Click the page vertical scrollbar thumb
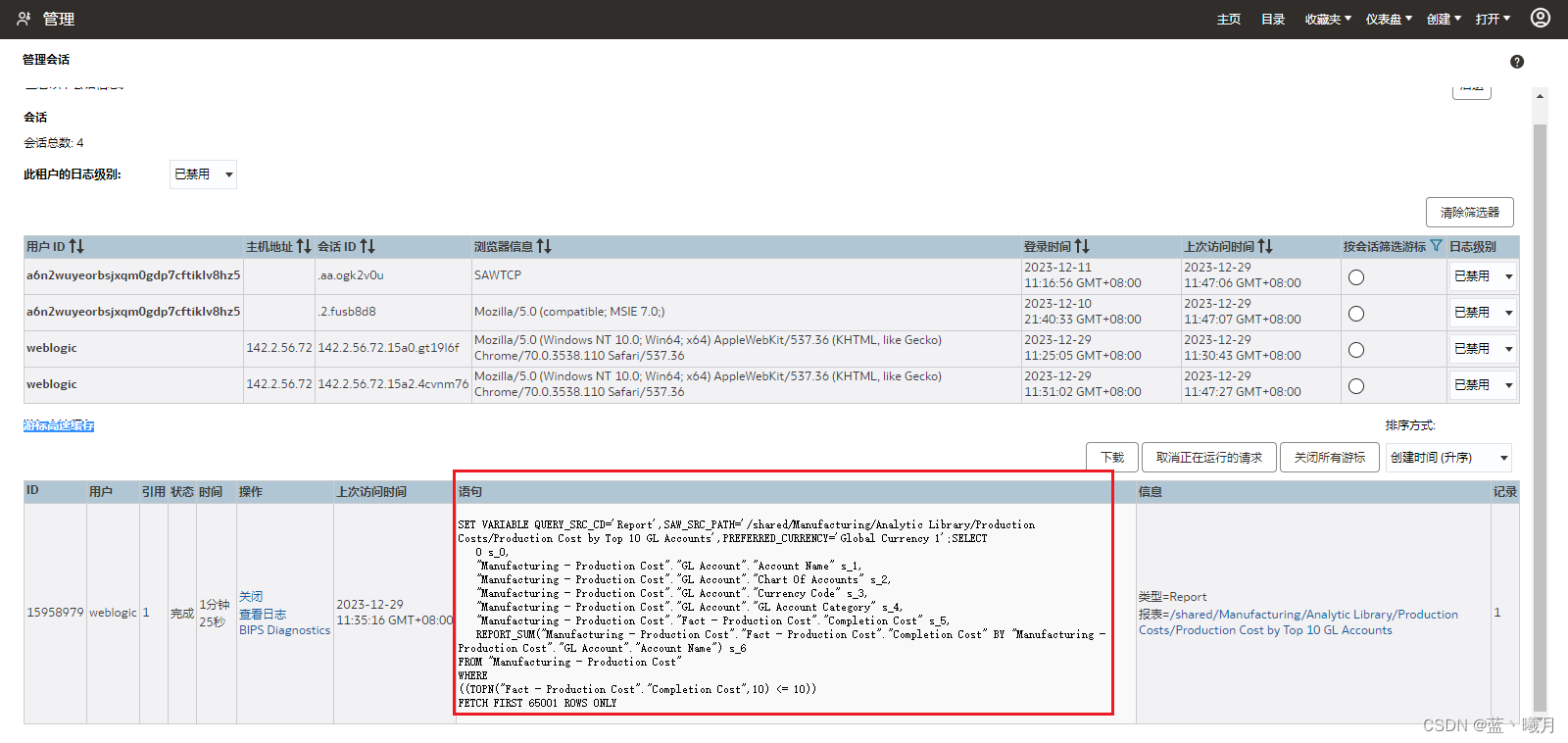 [1540, 417]
